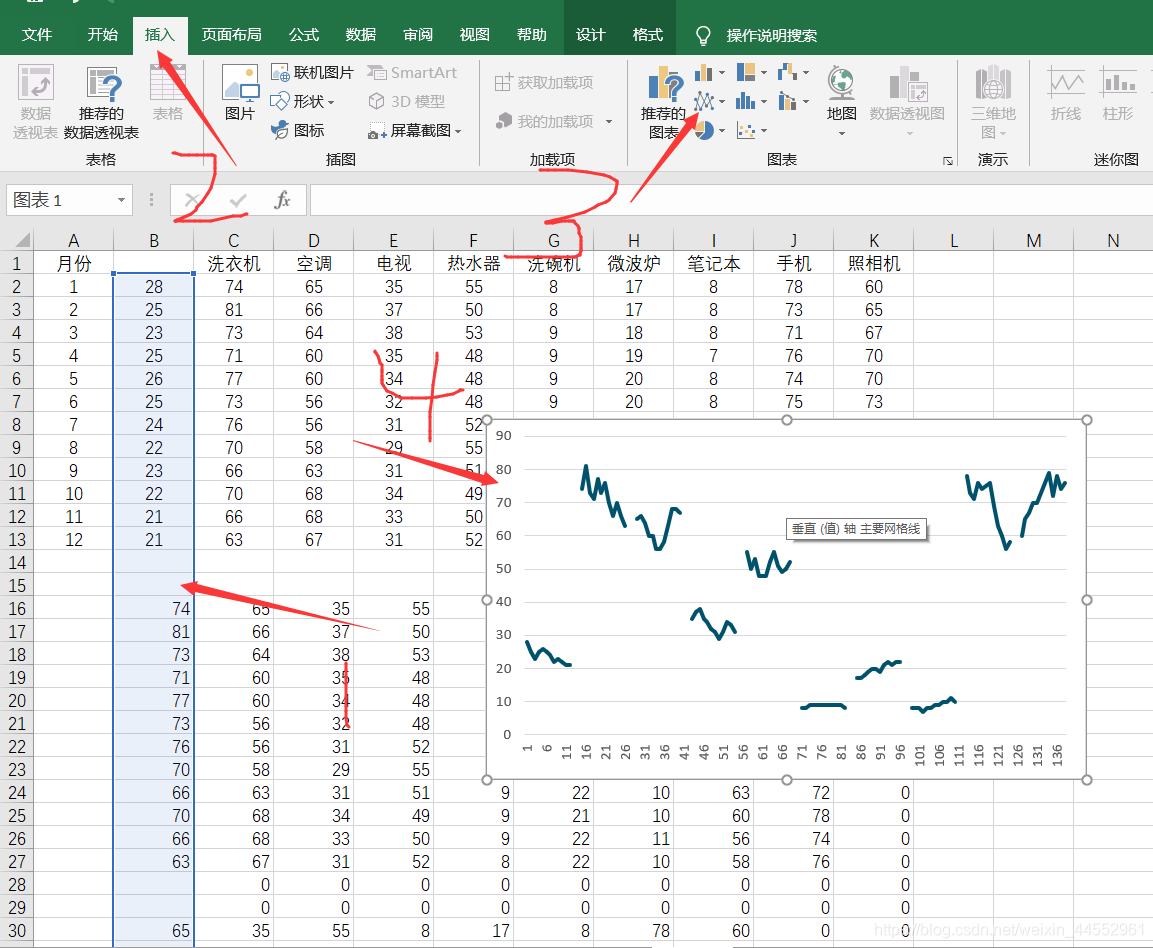
Task: Switch to the Home (开始) tab
Action: 102,35
